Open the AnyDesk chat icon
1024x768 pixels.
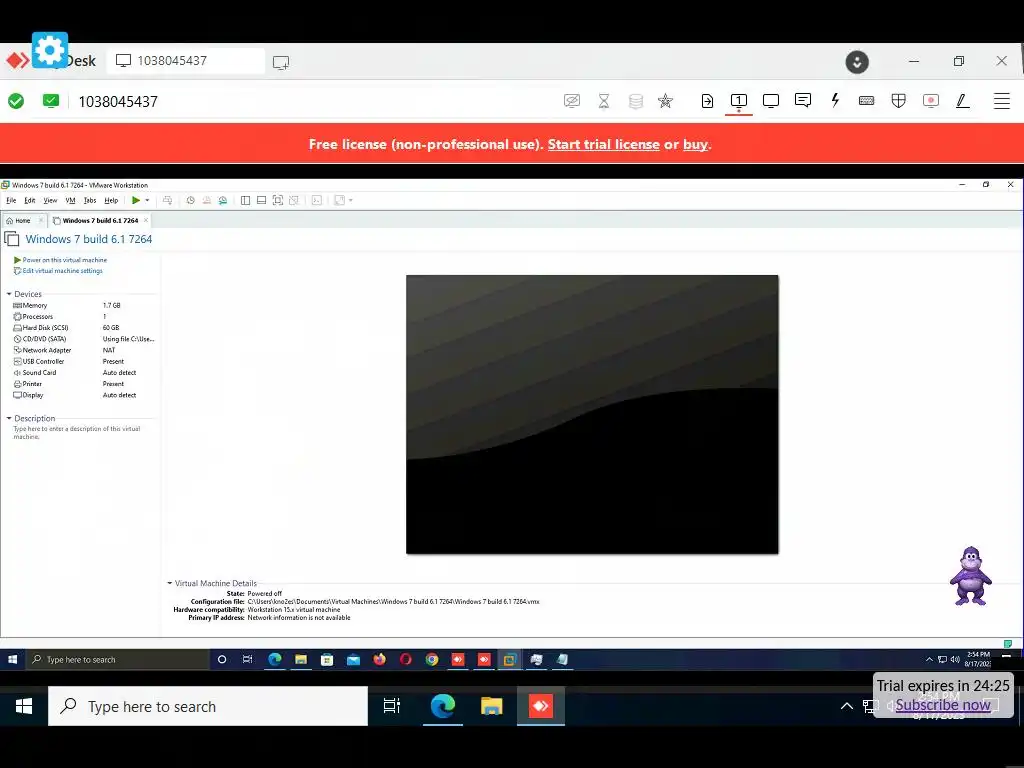(x=803, y=101)
